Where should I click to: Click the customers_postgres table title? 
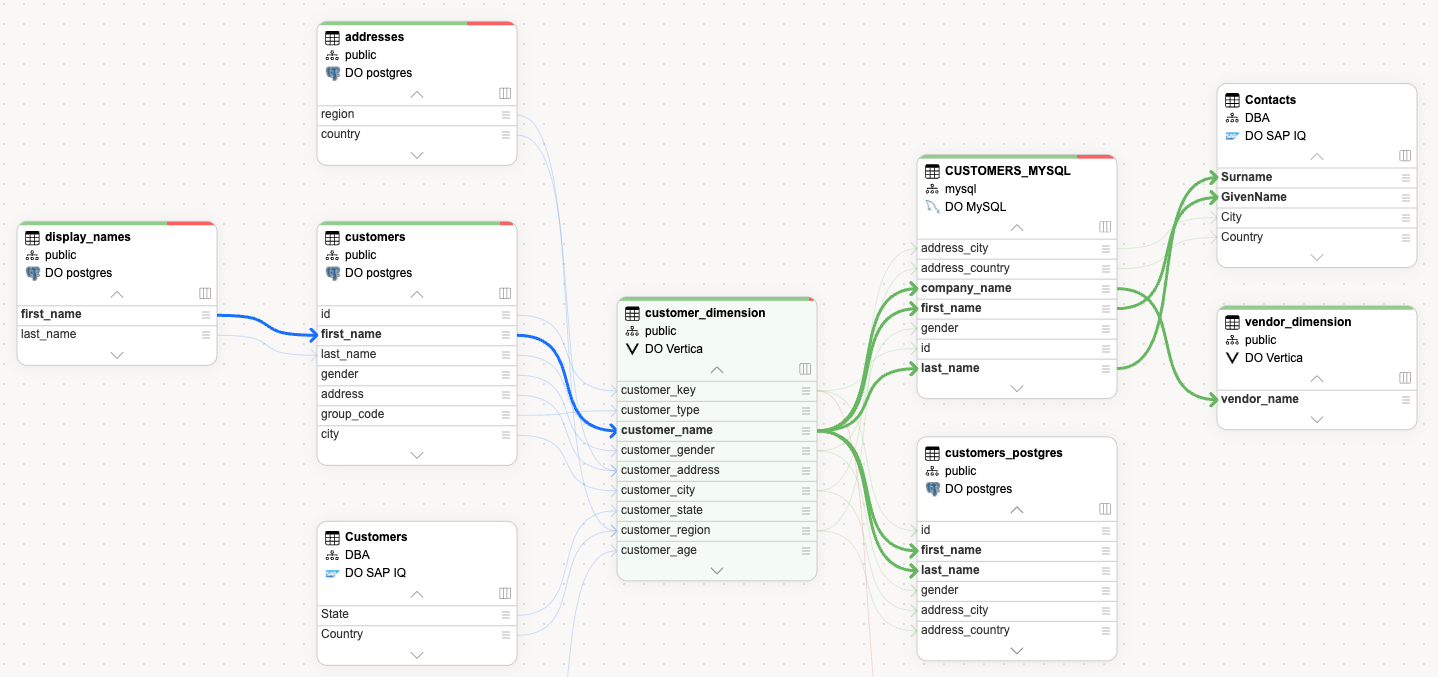tap(1003, 453)
